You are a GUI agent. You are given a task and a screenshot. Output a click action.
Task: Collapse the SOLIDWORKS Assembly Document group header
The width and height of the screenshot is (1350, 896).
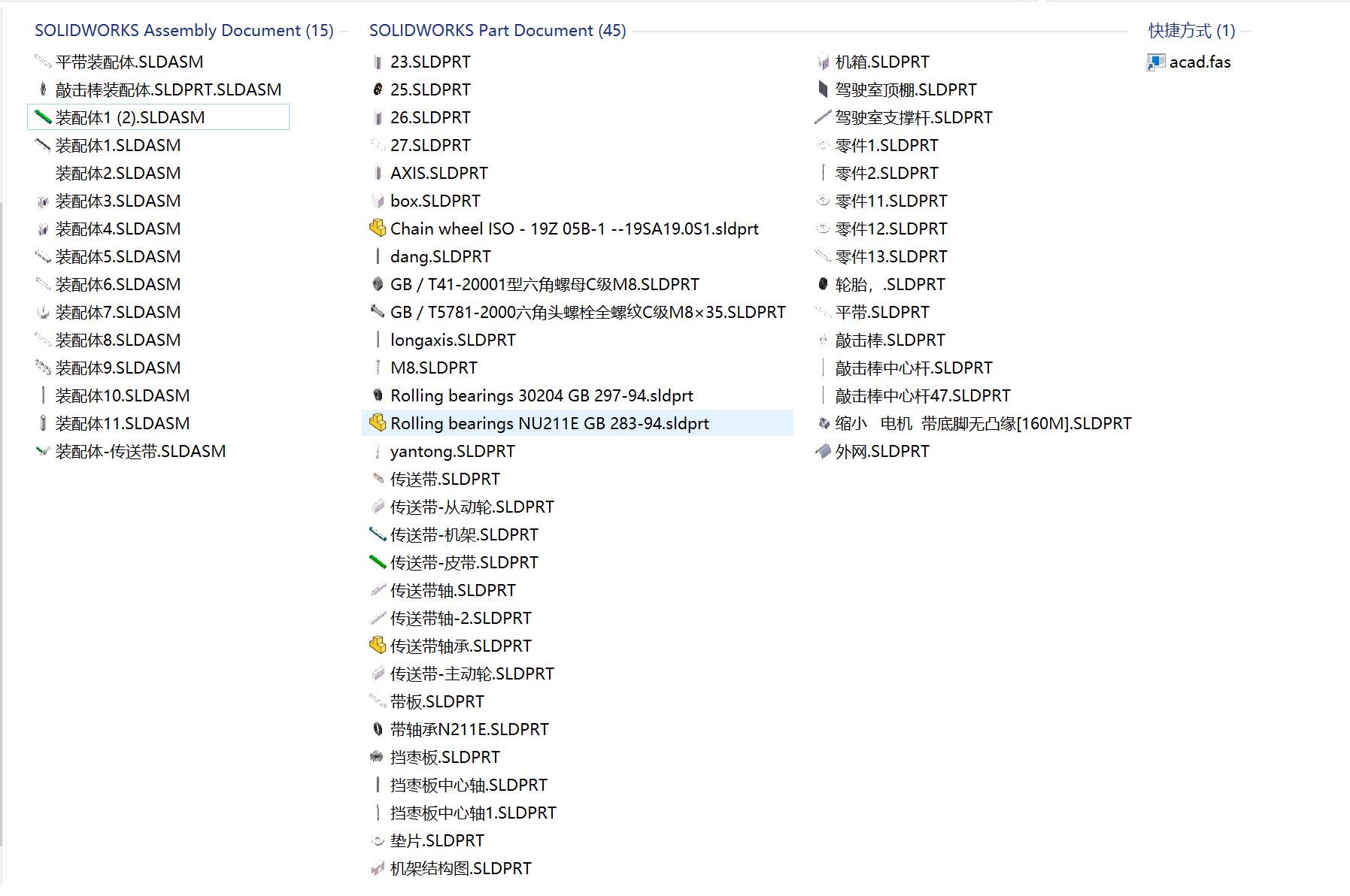(x=184, y=30)
